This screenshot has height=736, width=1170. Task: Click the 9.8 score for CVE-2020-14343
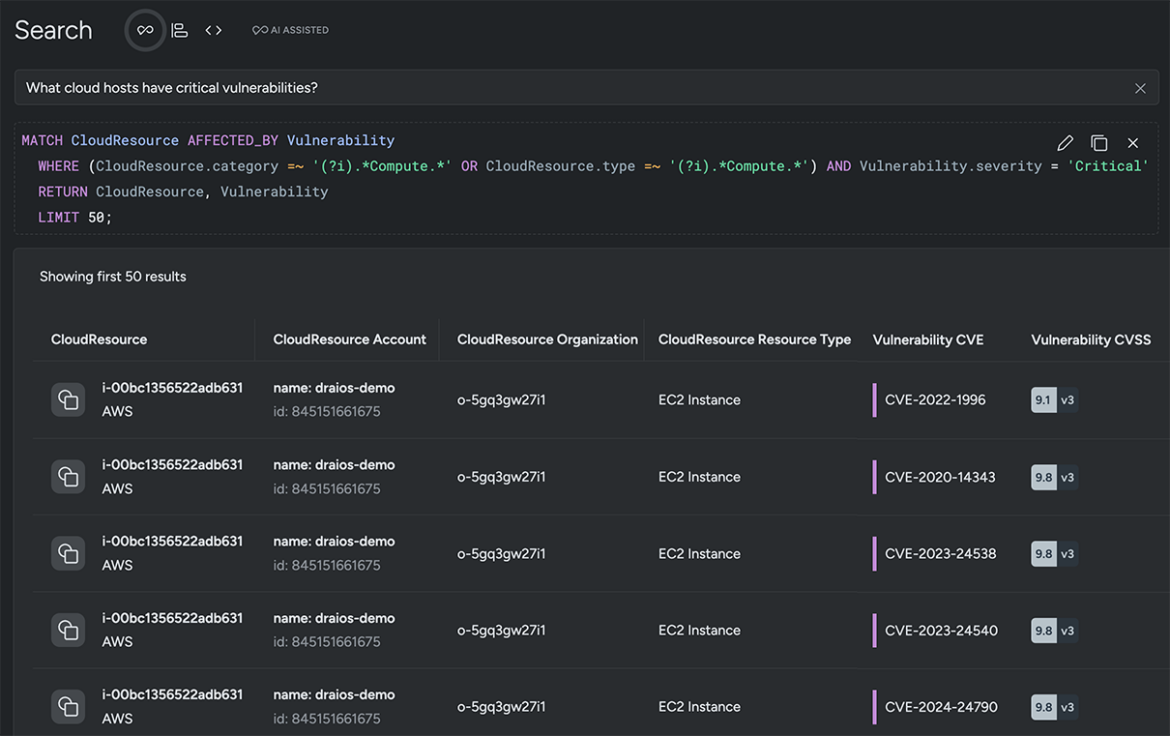[x=1043, y=477]
